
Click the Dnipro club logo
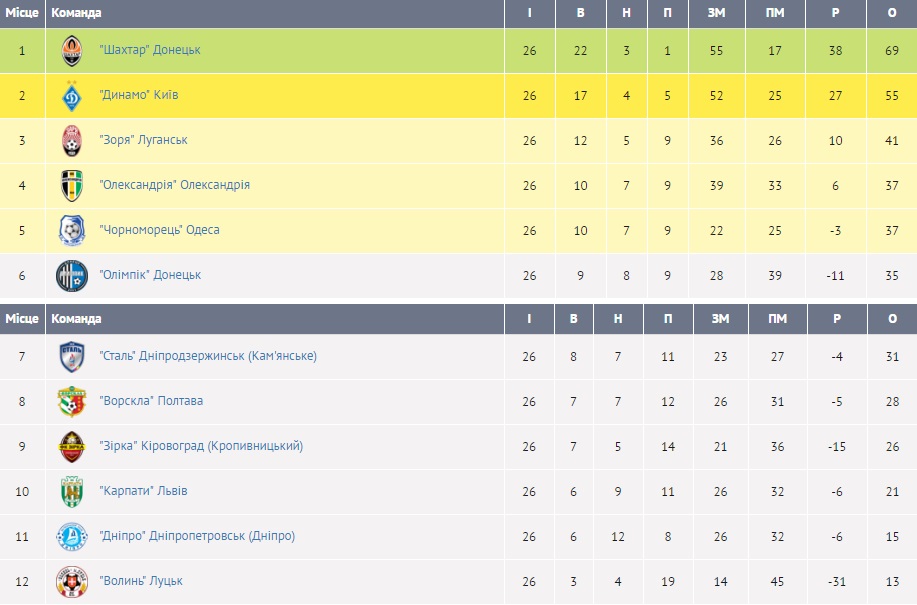coord(71,536)
